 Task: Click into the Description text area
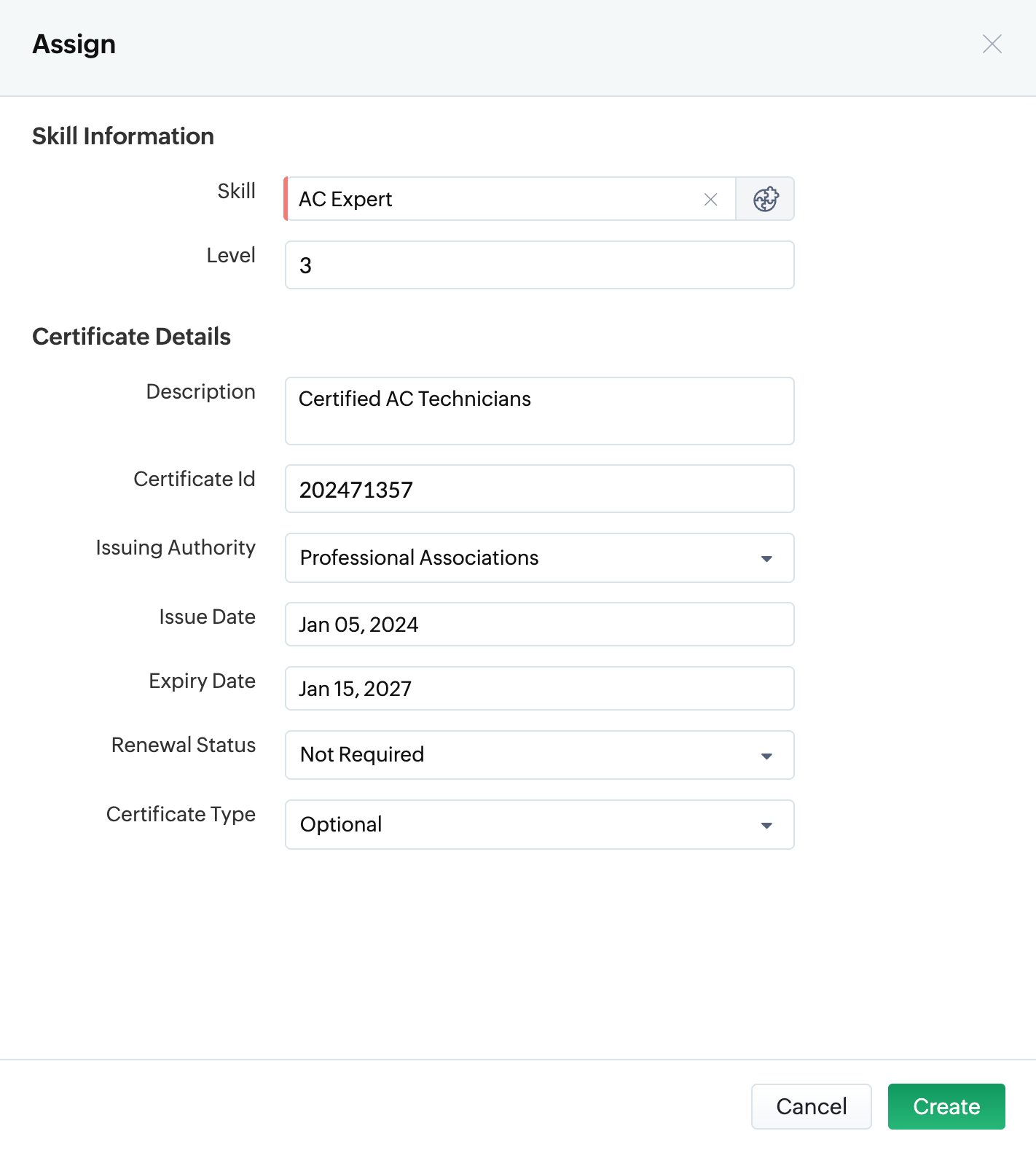point(539,411)
